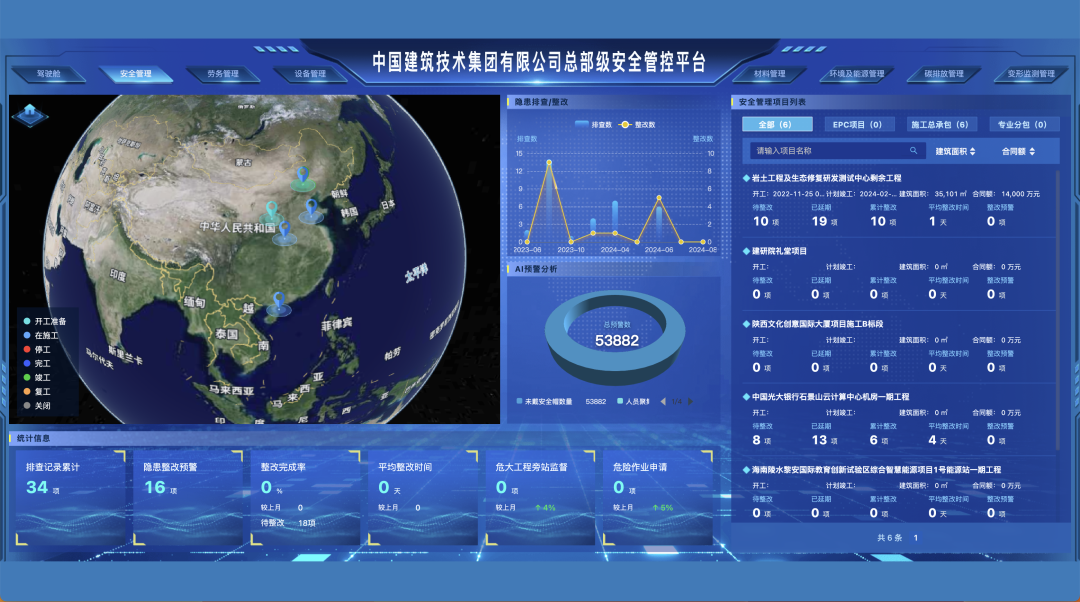Click the search magnifier in project name field

click(913, 151)
